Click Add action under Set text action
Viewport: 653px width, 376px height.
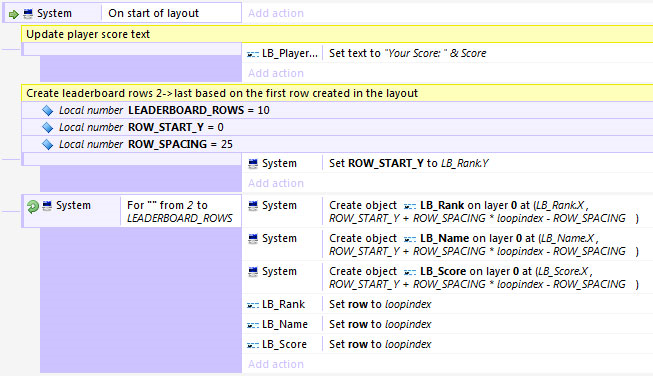tap(276, 73)
